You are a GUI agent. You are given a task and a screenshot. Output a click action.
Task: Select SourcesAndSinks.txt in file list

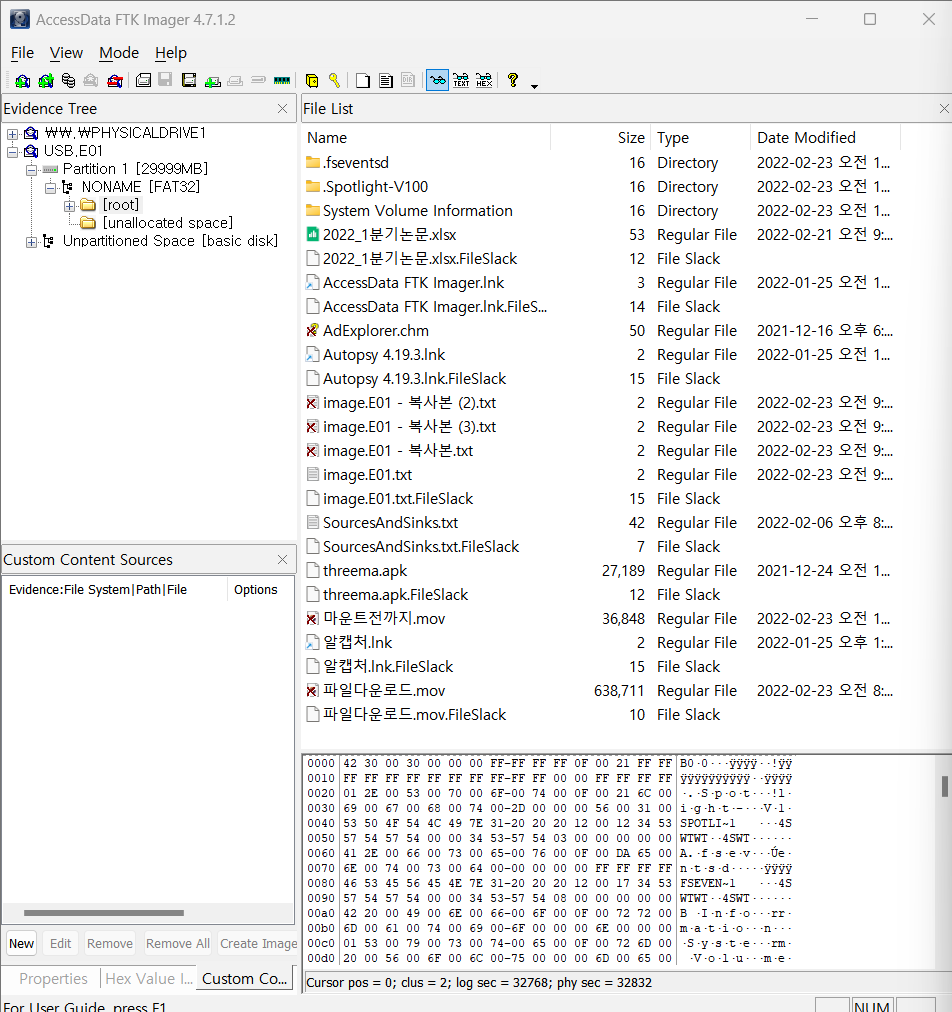click(390, 523)
